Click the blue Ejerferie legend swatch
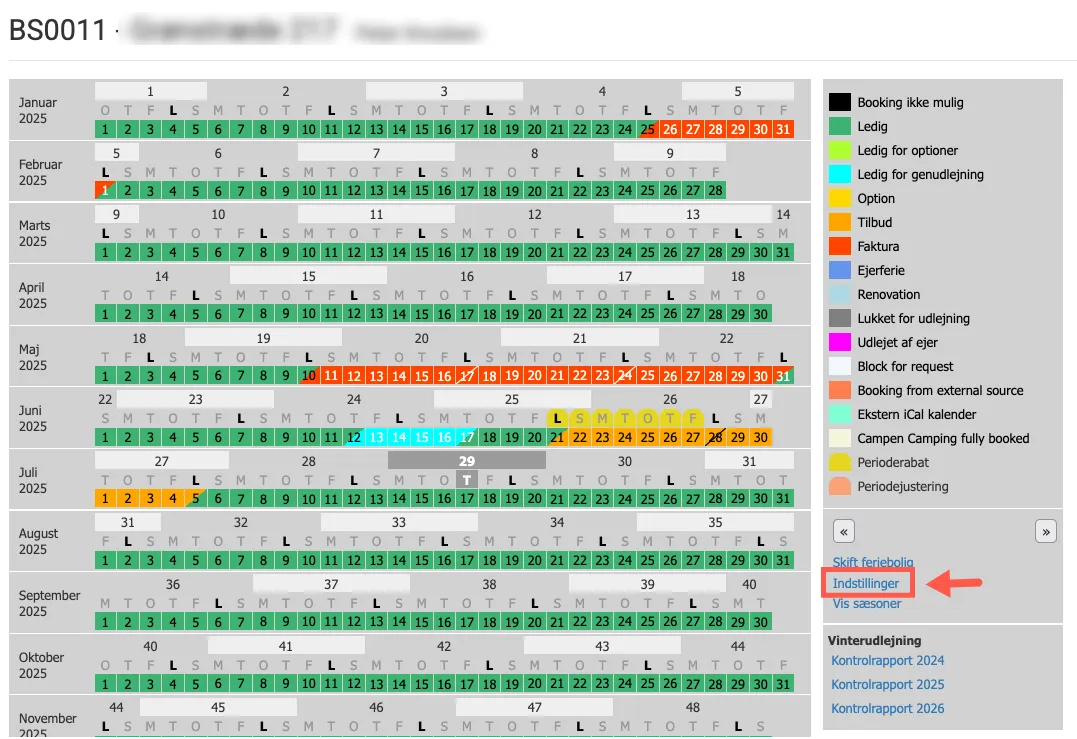Screen dimensions: 1077x739 [x=839, y=270]
